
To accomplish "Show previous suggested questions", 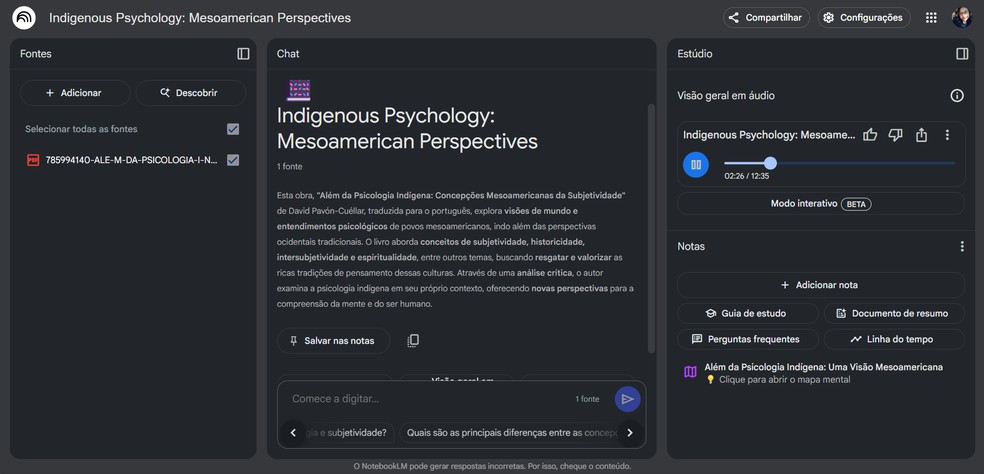I will point(293,433).
